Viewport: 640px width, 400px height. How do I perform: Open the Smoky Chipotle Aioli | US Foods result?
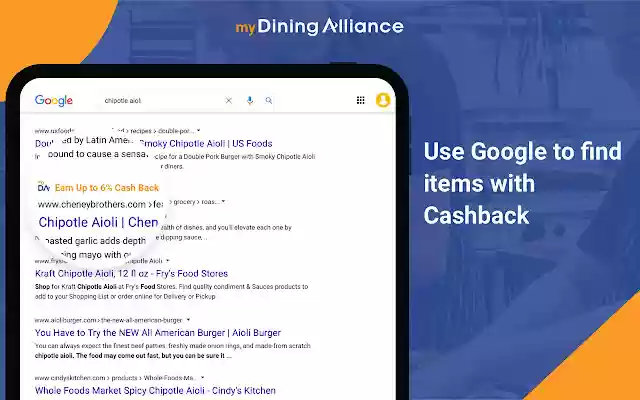[x=206, y=144]
